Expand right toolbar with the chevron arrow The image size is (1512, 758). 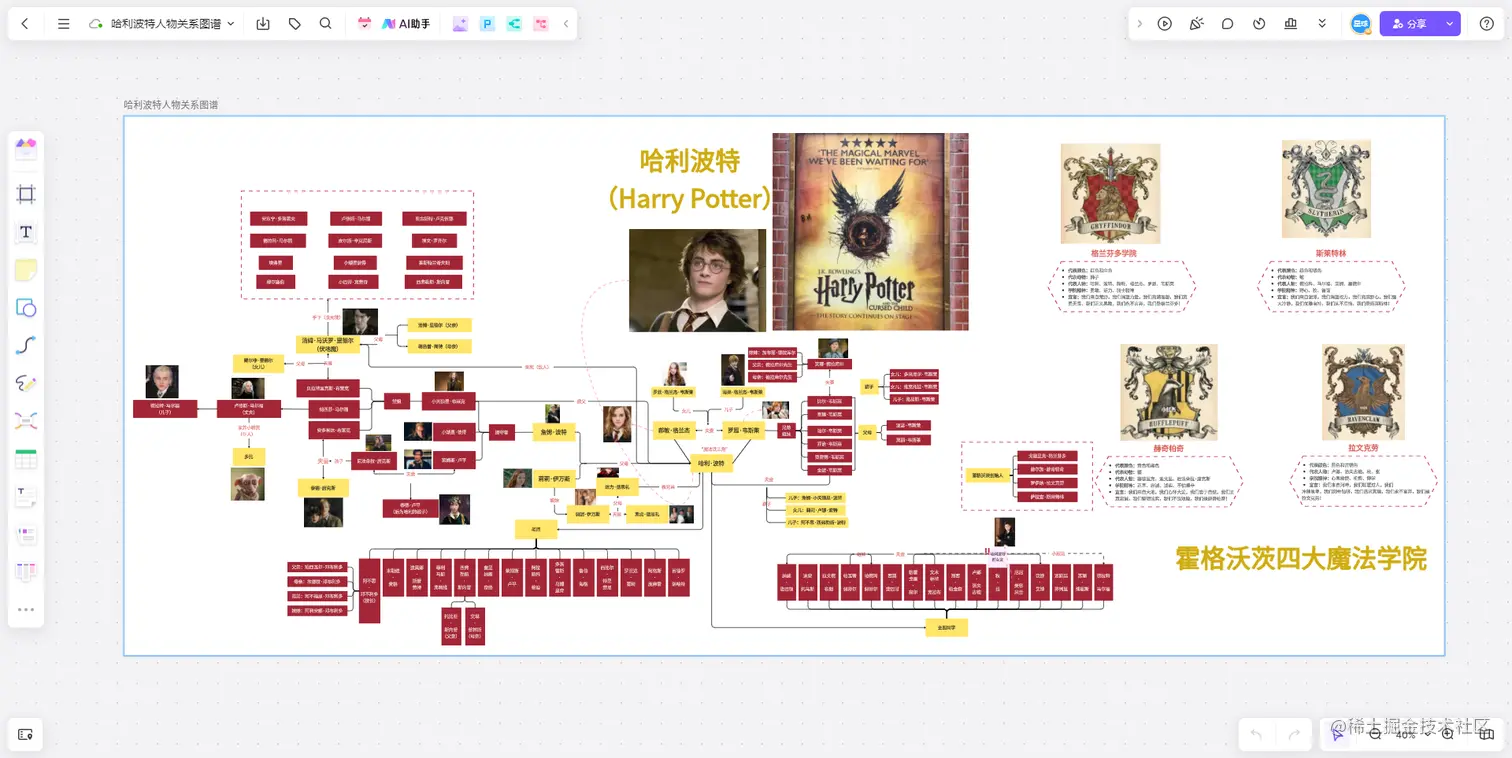click(1139, 24)
